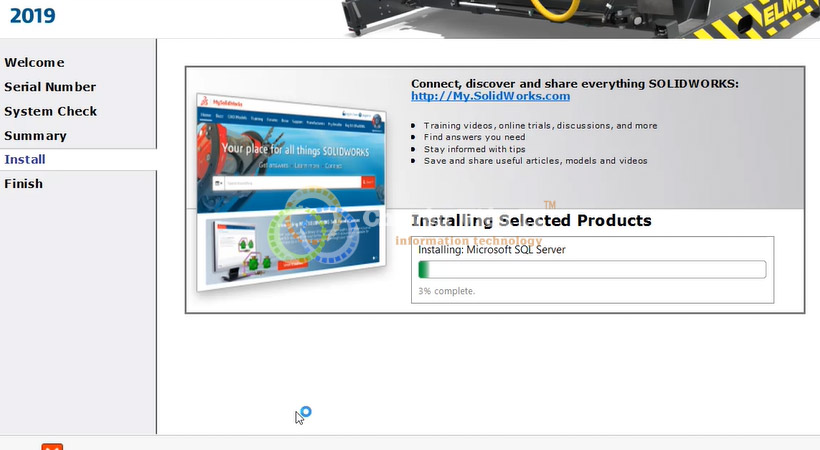
Task: Click the orange icon at the bottom-left edge
Action: point(52,446)
